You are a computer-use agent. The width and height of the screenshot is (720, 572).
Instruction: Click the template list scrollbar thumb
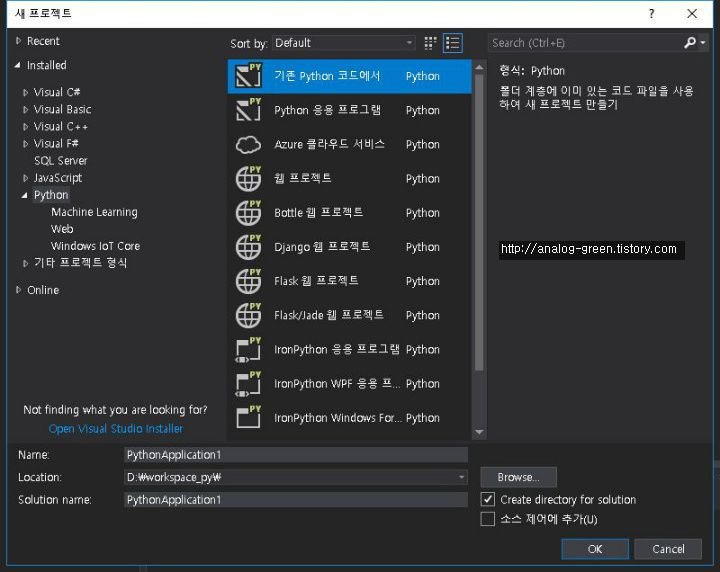(479, 222)
